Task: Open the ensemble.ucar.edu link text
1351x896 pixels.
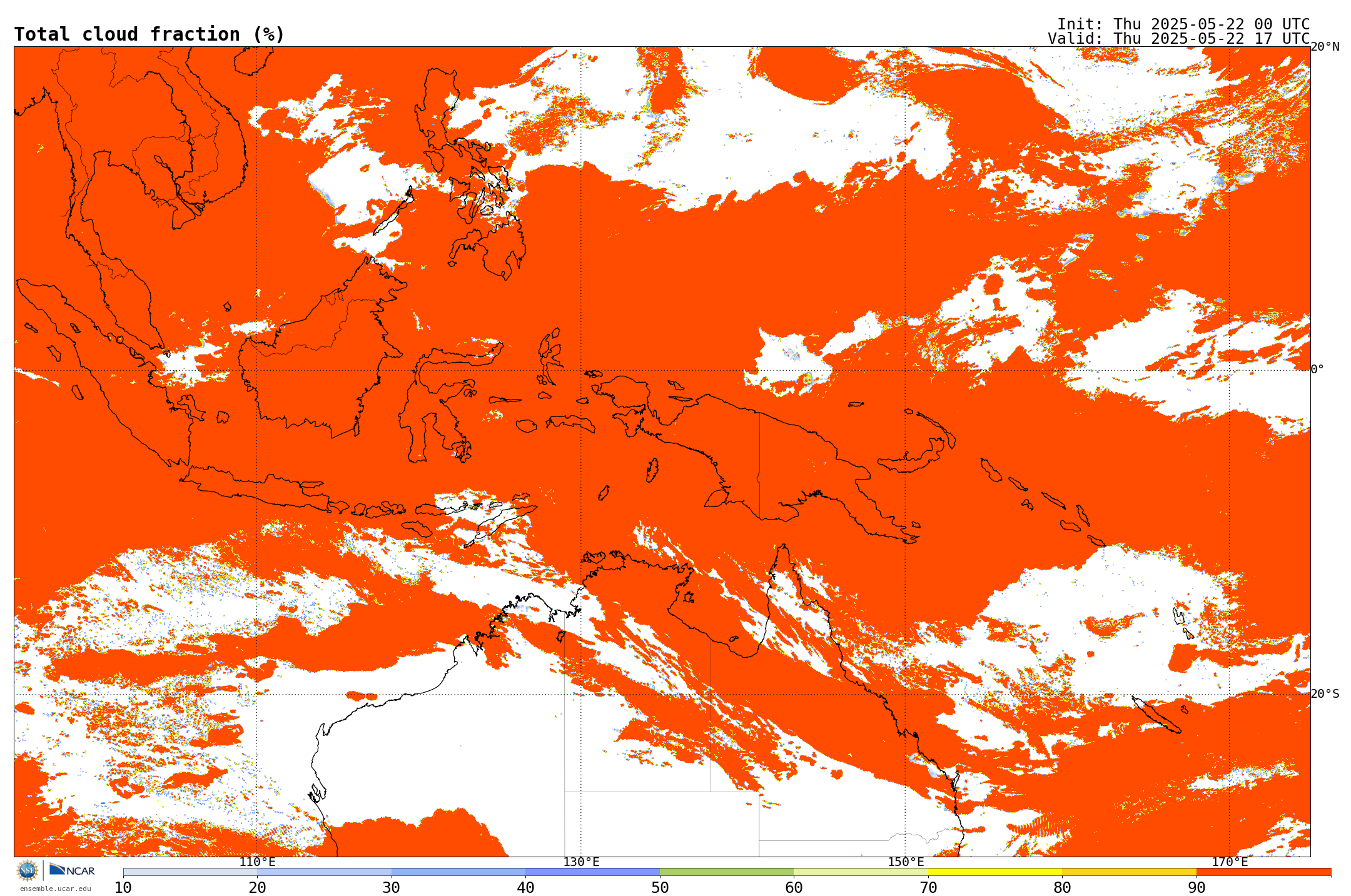Action: click(55, 888)
